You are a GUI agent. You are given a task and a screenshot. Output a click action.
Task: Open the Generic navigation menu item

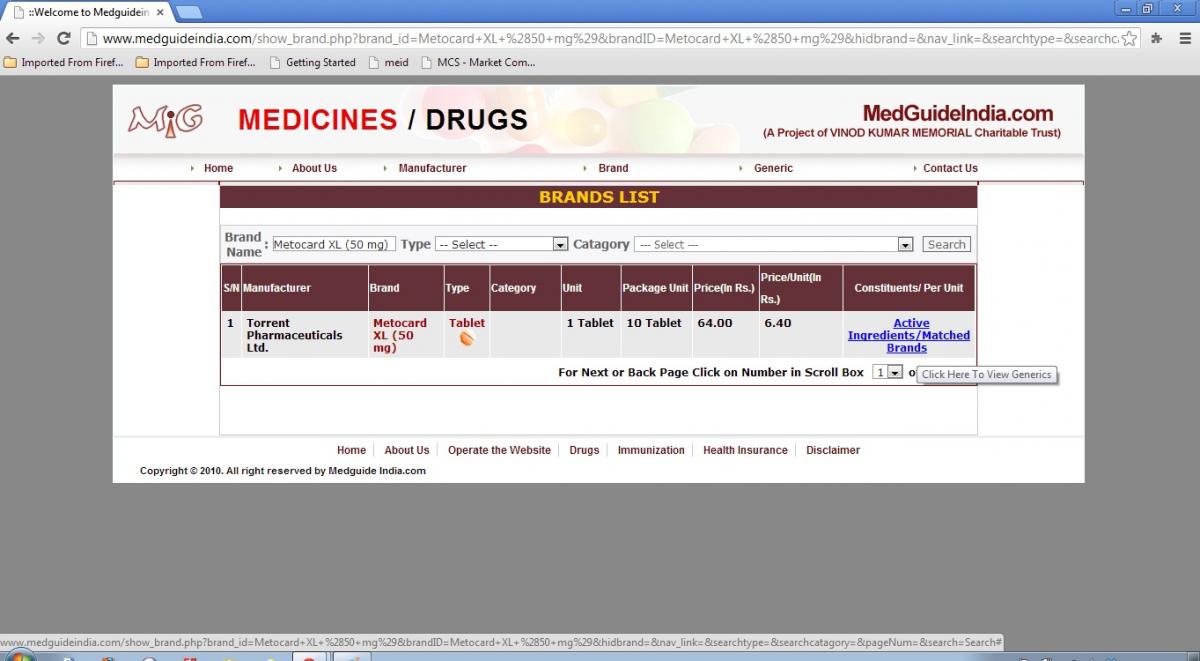(x=773, y=168)
